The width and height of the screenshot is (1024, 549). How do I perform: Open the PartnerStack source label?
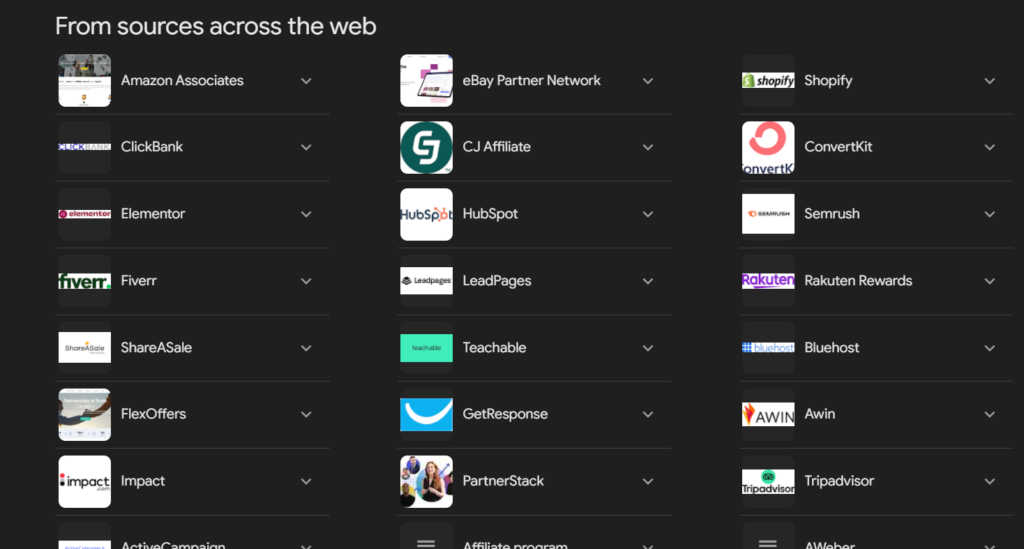pos(503,481)
